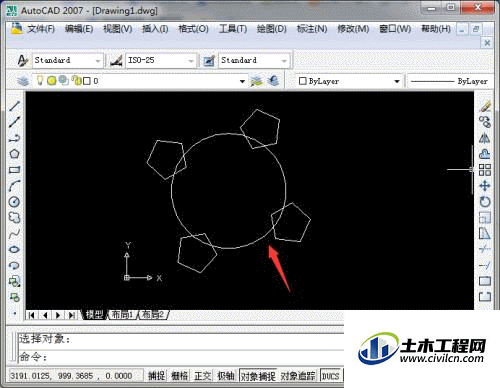Open the Table Style manager icon
The width and height of the screenshot is (500, 388).
pyautogui.click(x=209, y=61)
